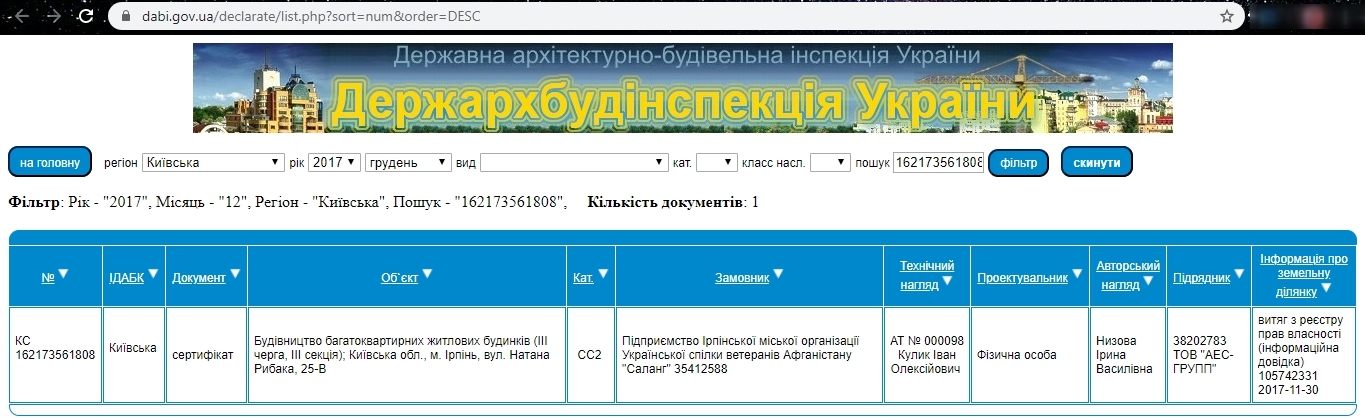Open the кат. category dropdown

(x=716, y=162)
